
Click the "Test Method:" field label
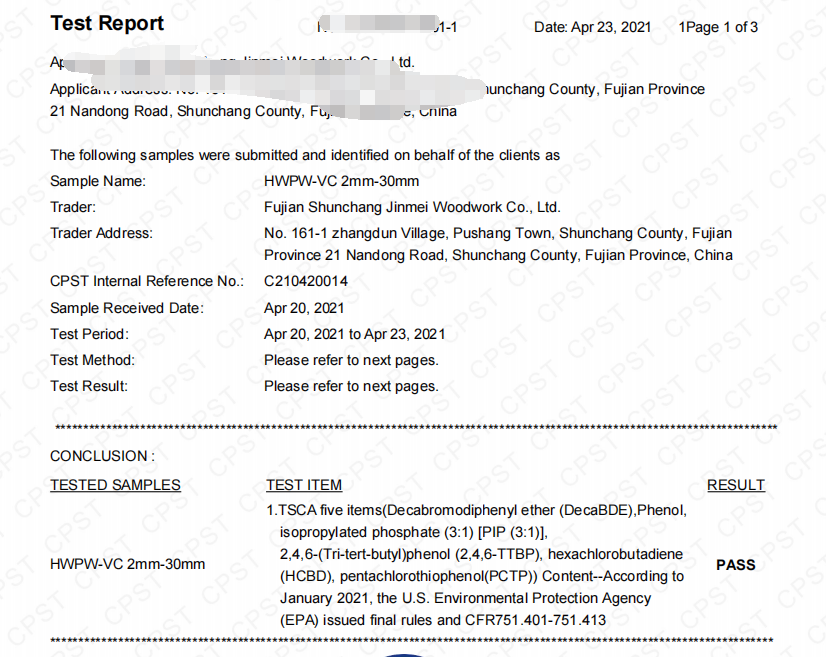(x=92, y=360)
